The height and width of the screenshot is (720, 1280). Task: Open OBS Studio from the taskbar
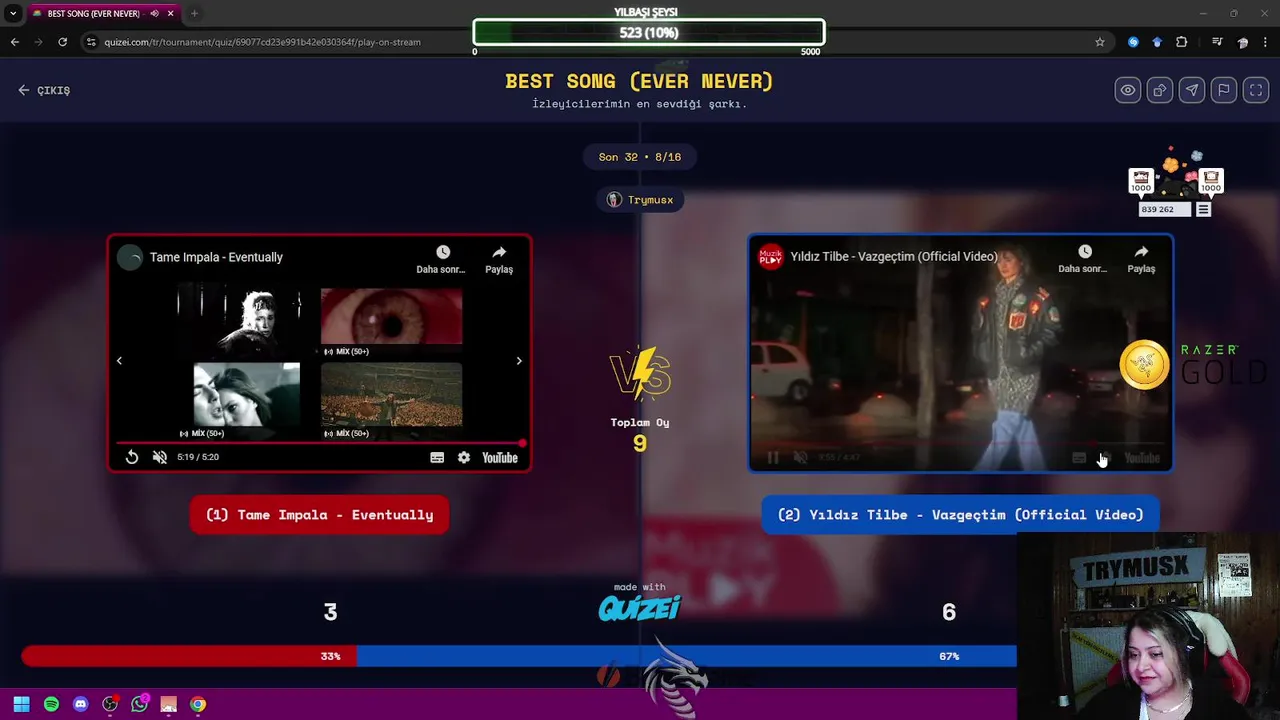coord(110,704)
